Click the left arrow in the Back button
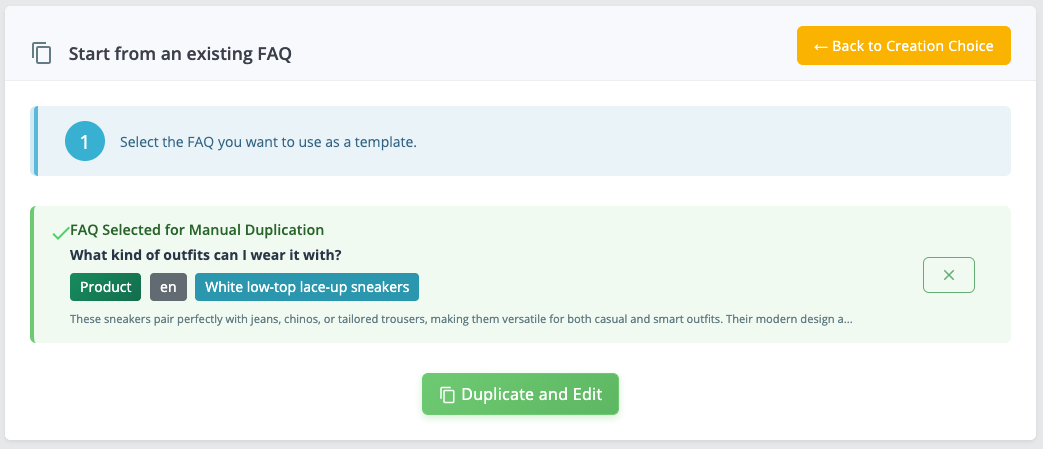The image size is (1043, 449). click(x=820, y=46)
